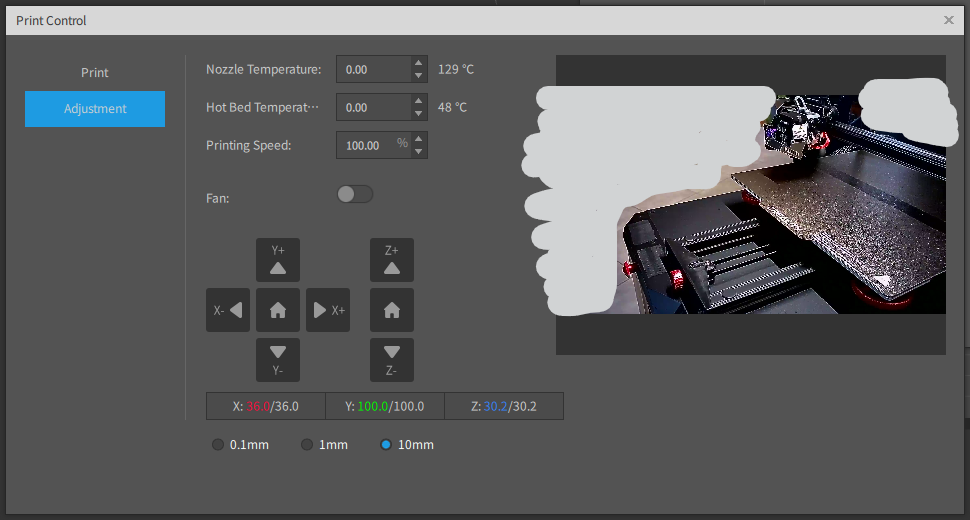The height and width of the screenshot is (520, 970).
Task: Close the Print Control dialog
Action: (x=948, y=20)
